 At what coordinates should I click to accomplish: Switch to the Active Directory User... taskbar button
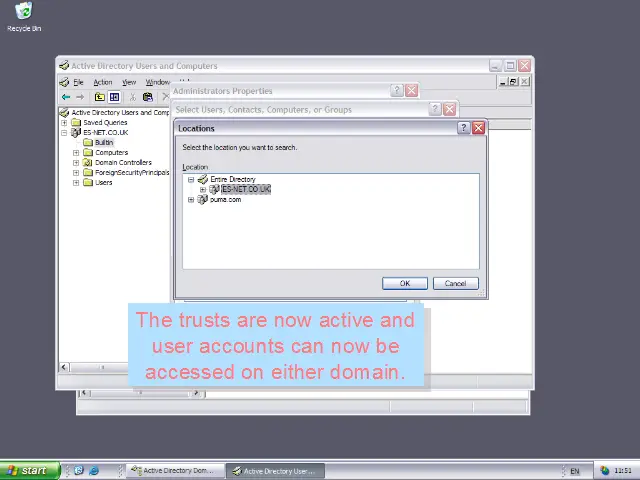click(276, 471)
